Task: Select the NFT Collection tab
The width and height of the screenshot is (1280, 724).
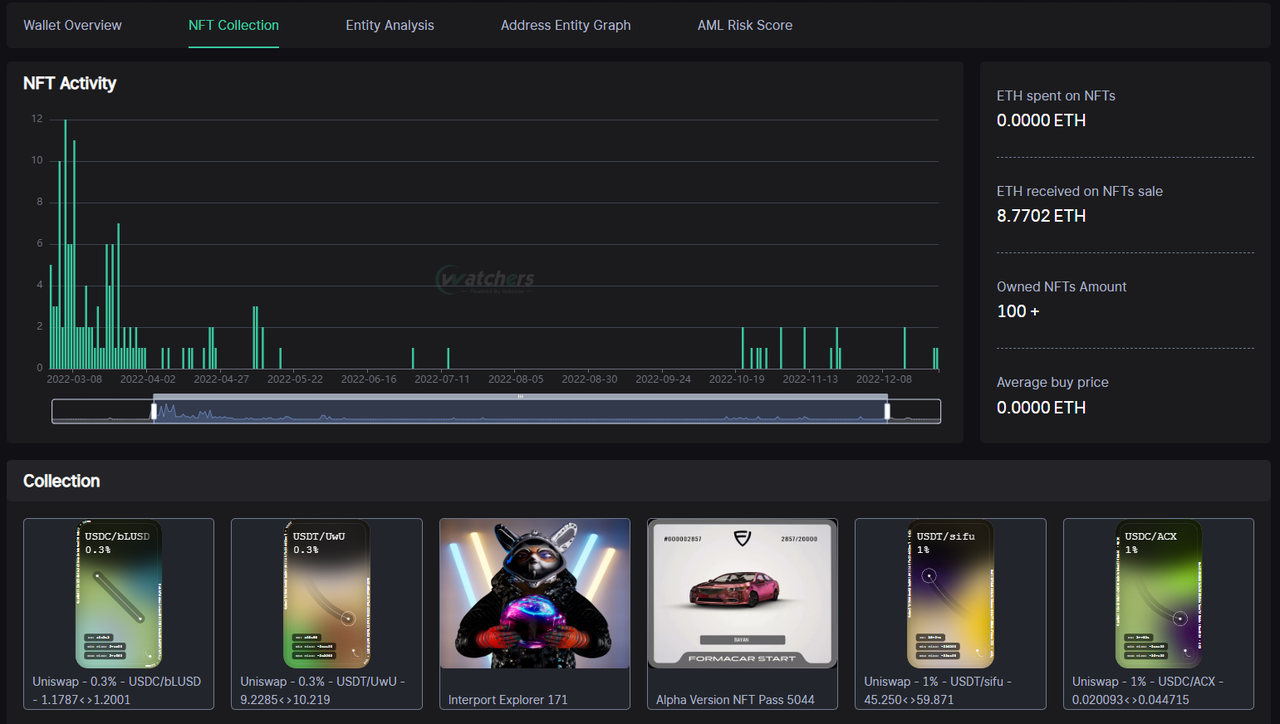Action: click(234, 25)
